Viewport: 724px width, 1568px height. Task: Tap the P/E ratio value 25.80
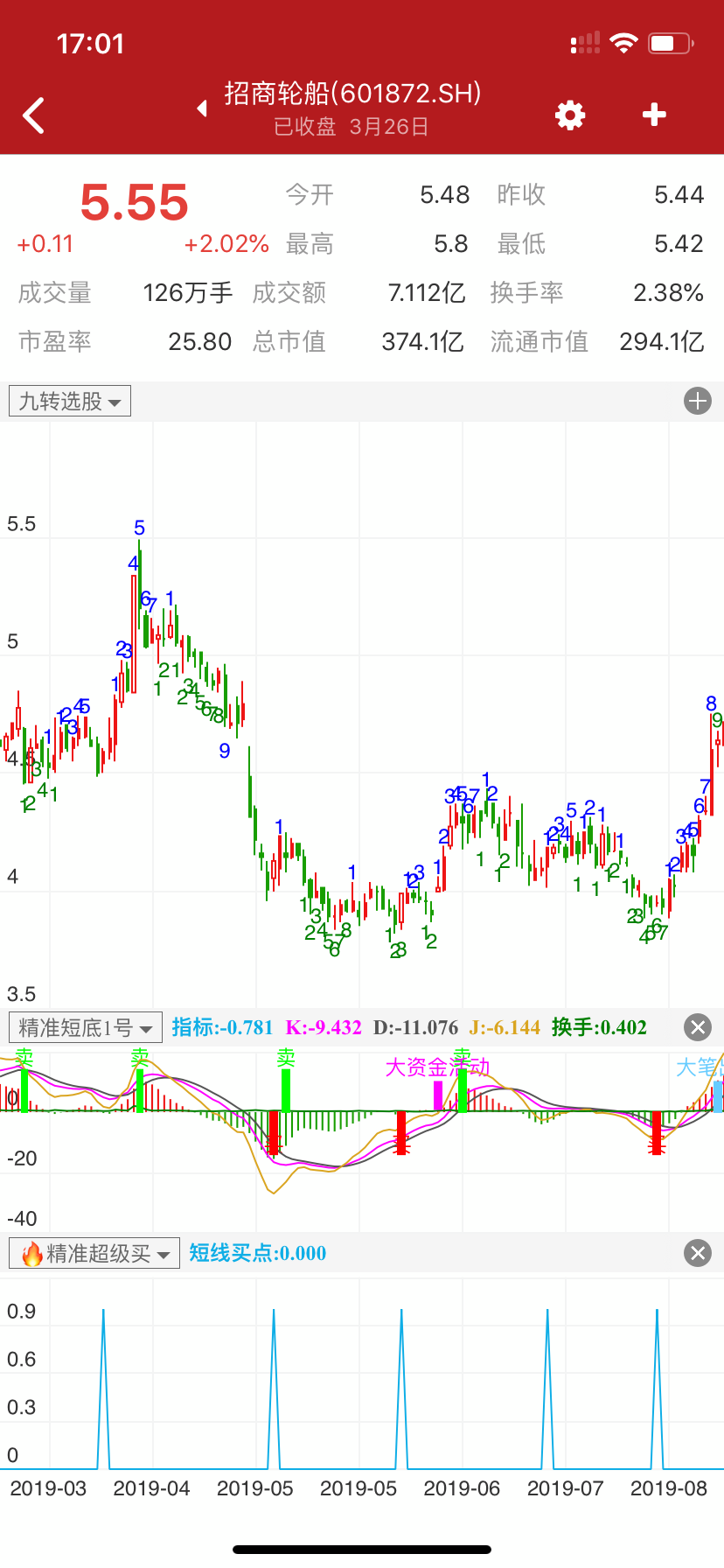[200, 341]
